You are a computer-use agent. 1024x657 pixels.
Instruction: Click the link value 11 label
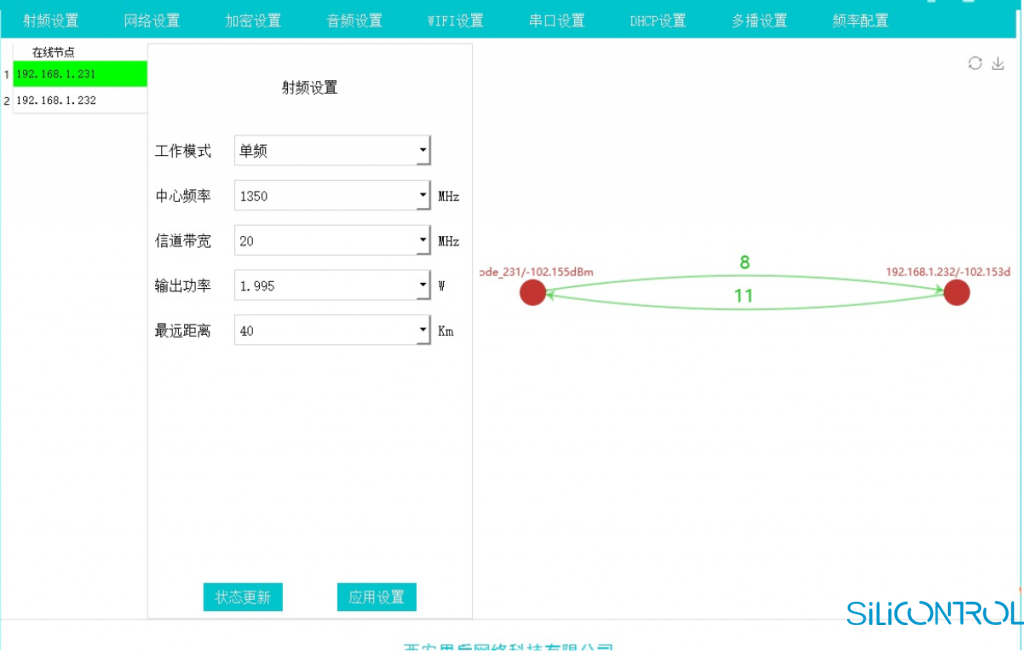tap(744, 296)
